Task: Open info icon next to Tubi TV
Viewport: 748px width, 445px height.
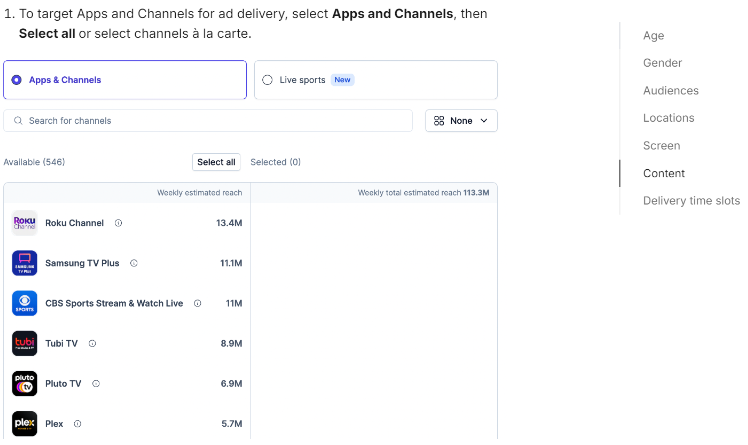Action: point(92,343)
